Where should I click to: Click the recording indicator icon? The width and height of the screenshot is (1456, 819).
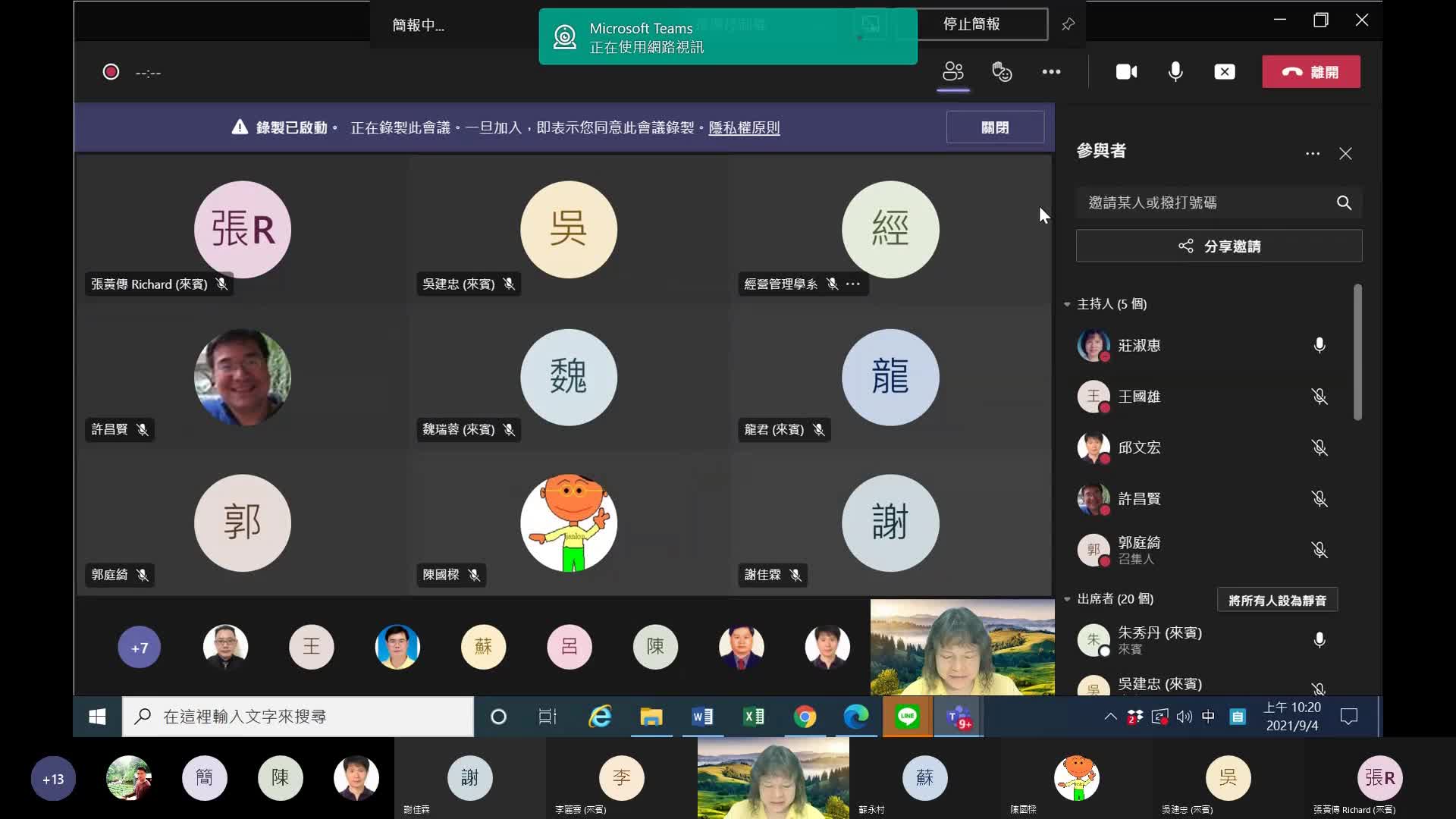(x=111, y=72)
